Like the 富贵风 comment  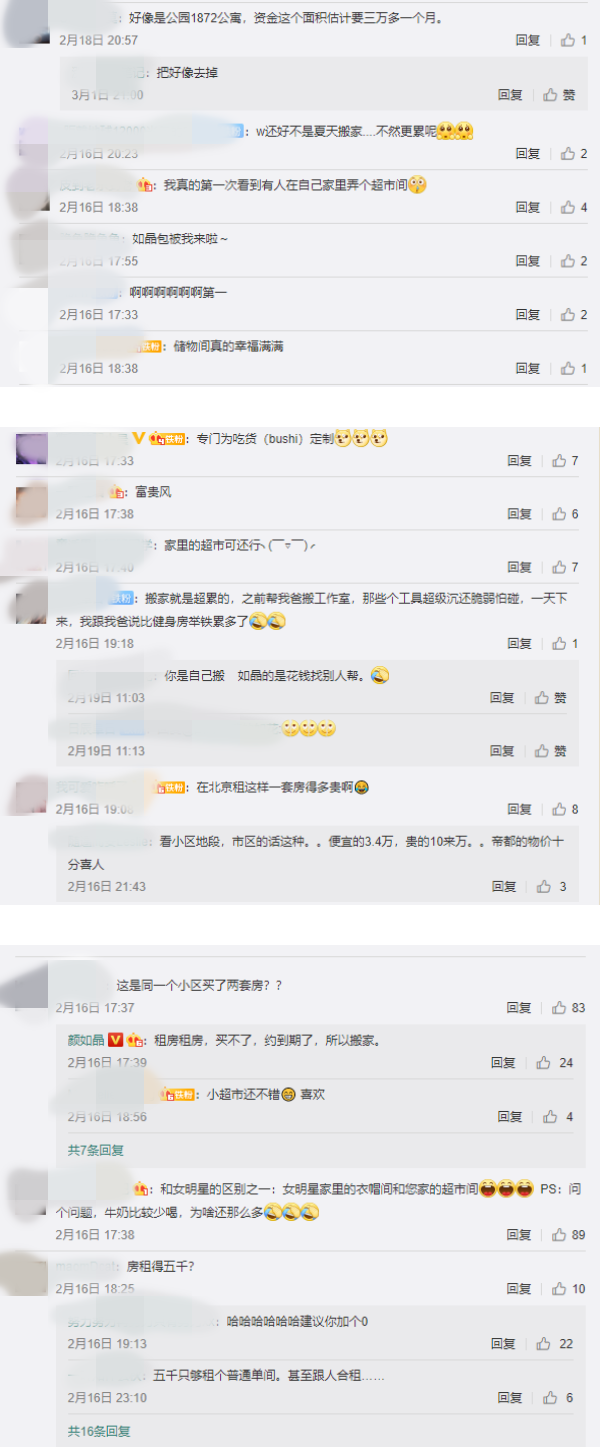pyautogui.click(x=566, y=514)
